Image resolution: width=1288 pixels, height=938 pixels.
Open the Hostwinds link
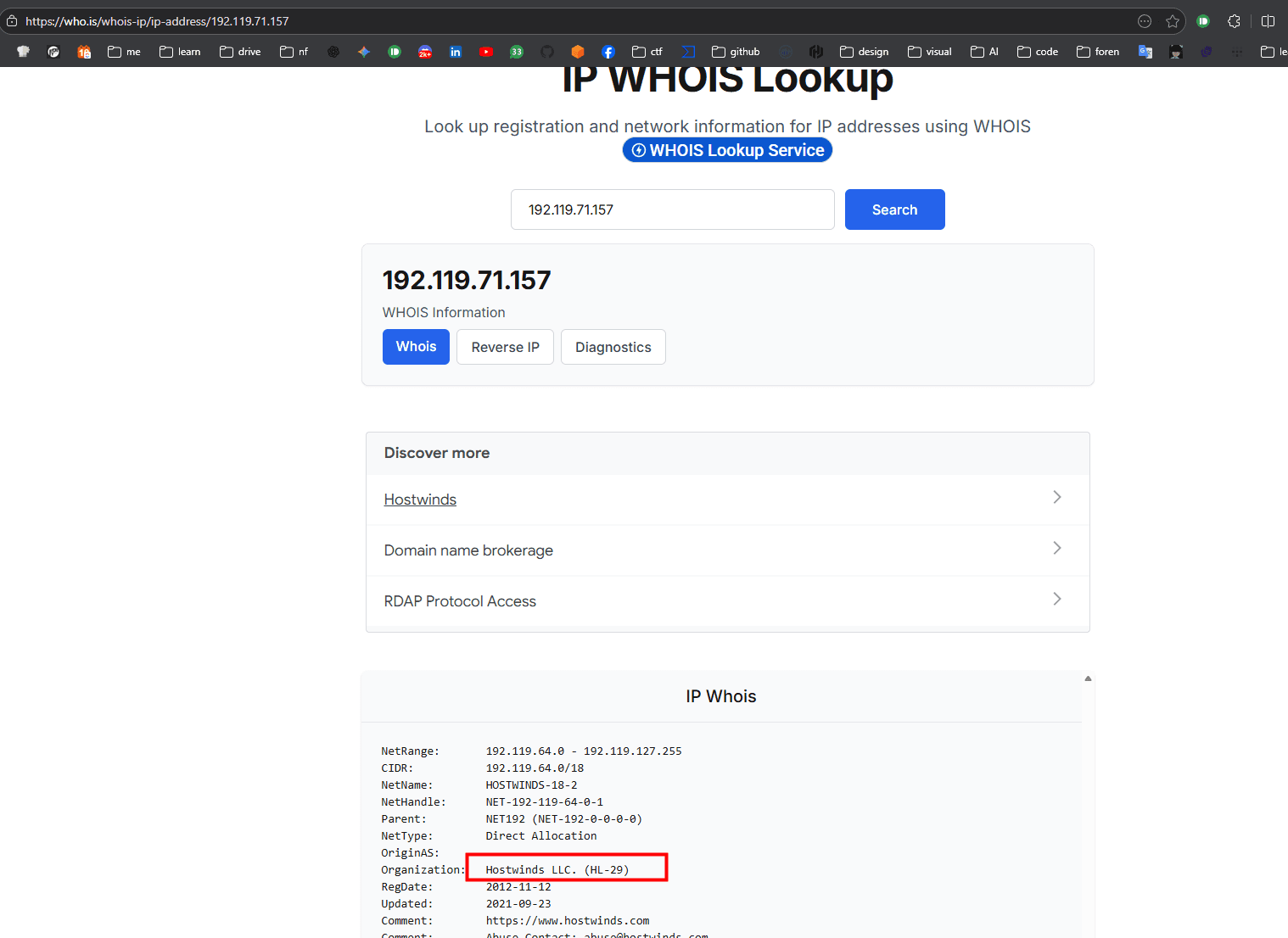pyautogui.click(x=420, y=500)
